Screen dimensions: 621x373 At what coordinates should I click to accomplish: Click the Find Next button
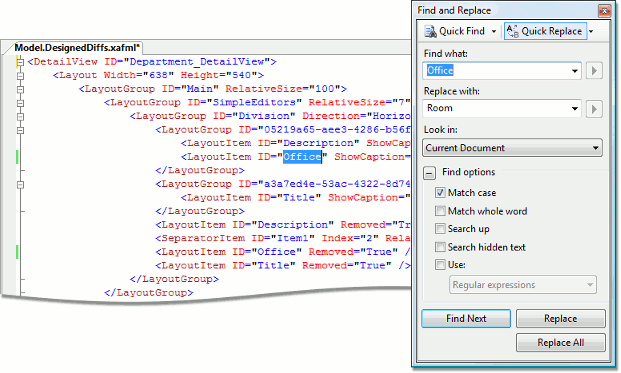click(x=466, y=319)
